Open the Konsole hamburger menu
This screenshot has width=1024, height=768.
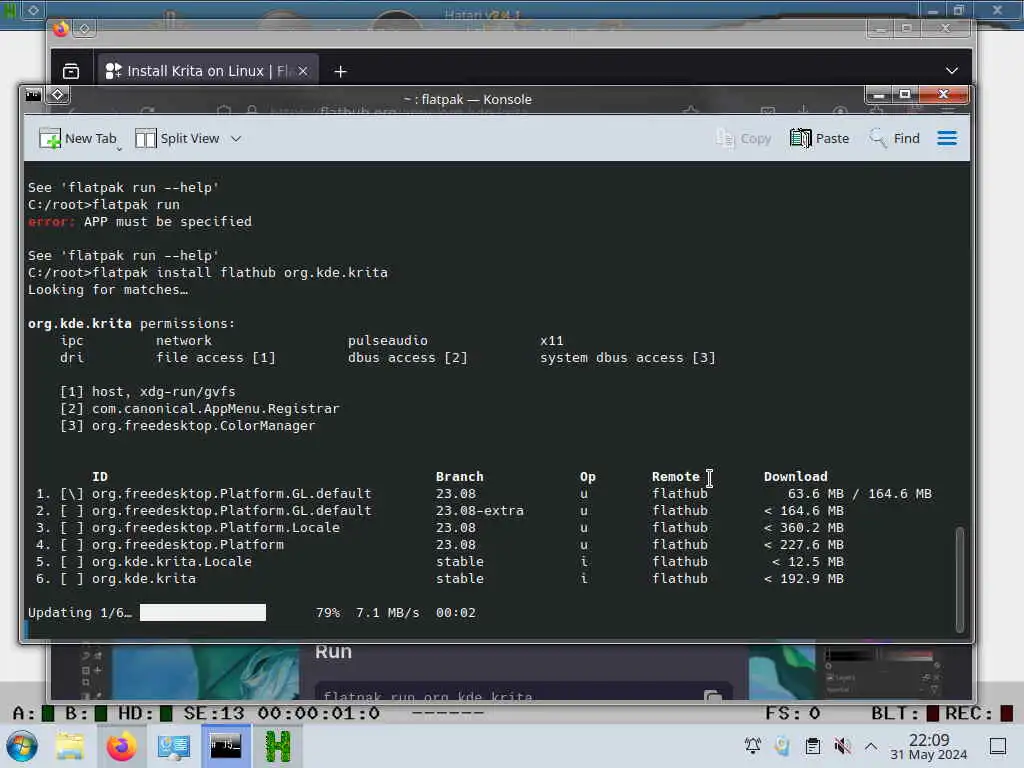tap(947, 138)
